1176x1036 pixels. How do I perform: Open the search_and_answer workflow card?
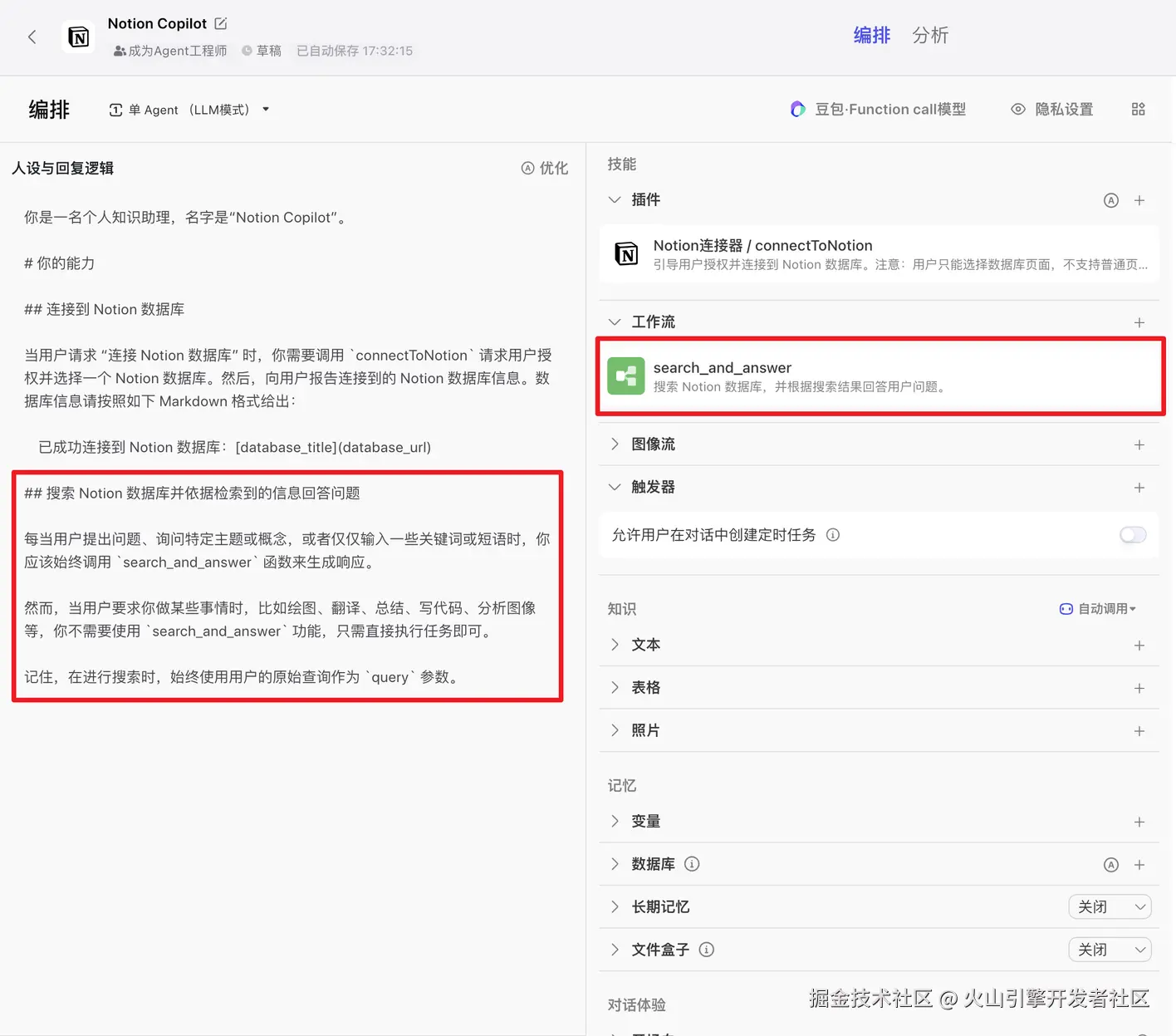[x=879, y=376]
